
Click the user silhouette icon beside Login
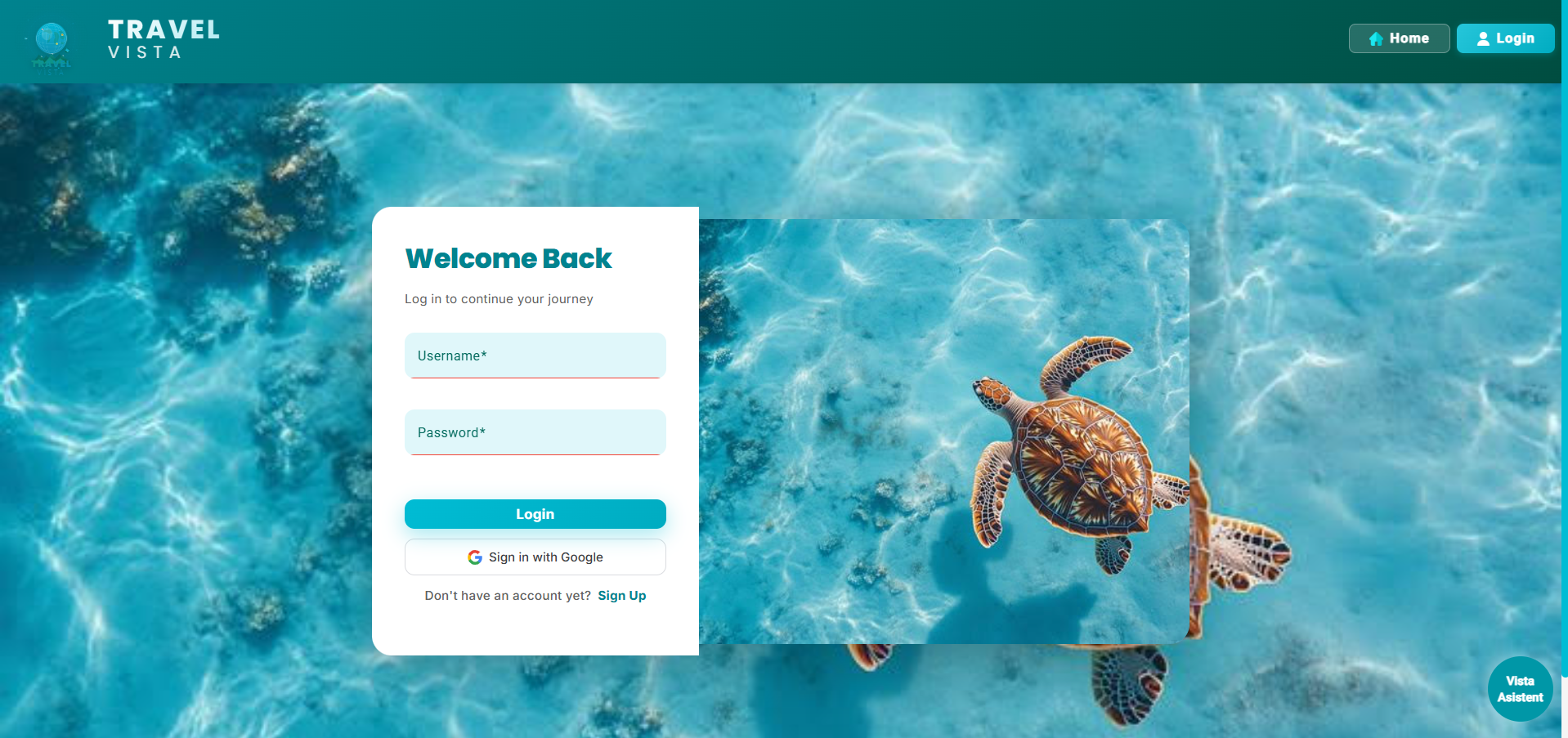click(1483, 38)
